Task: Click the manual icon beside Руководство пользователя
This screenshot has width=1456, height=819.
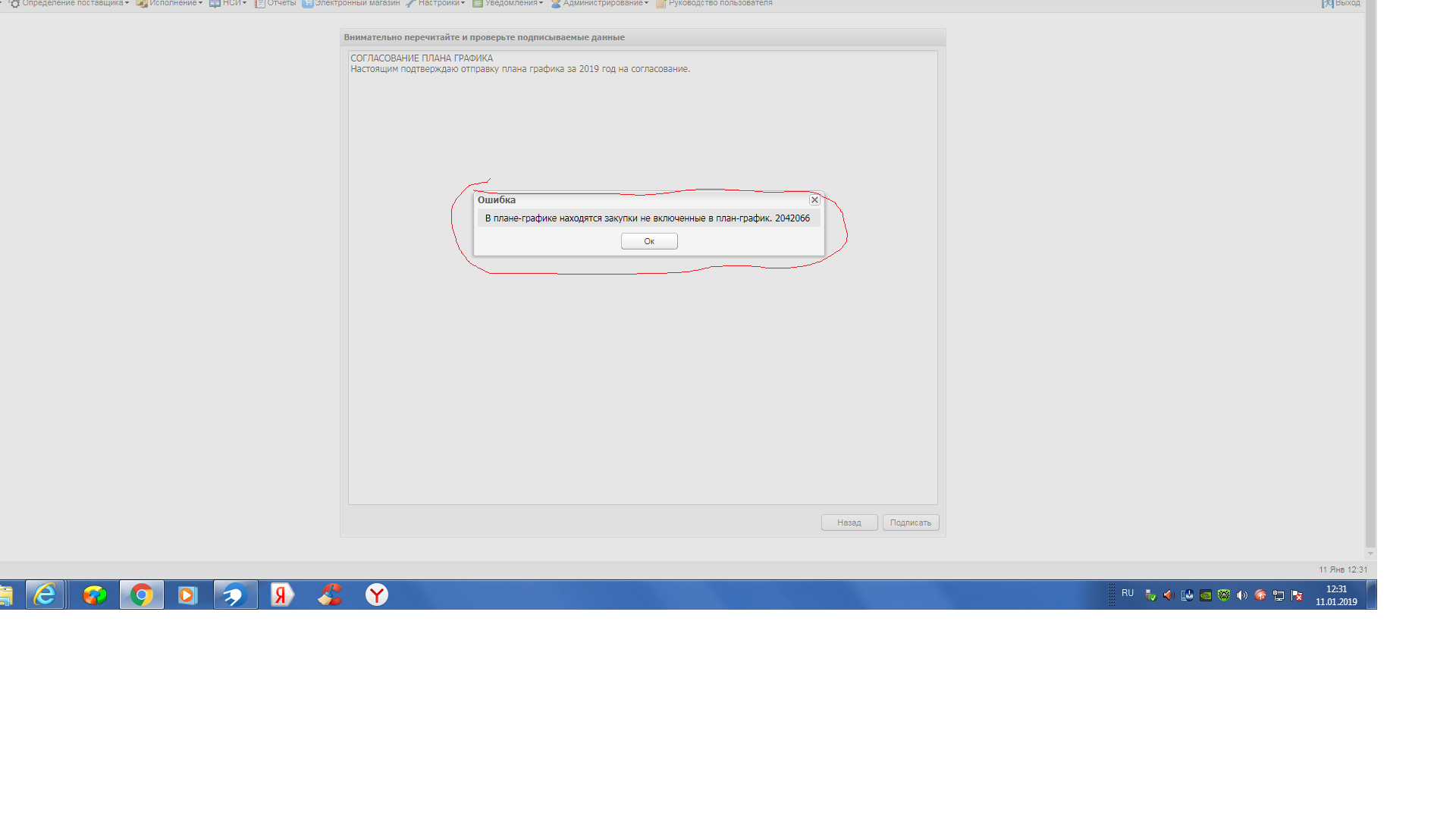Action: [661, 3]
